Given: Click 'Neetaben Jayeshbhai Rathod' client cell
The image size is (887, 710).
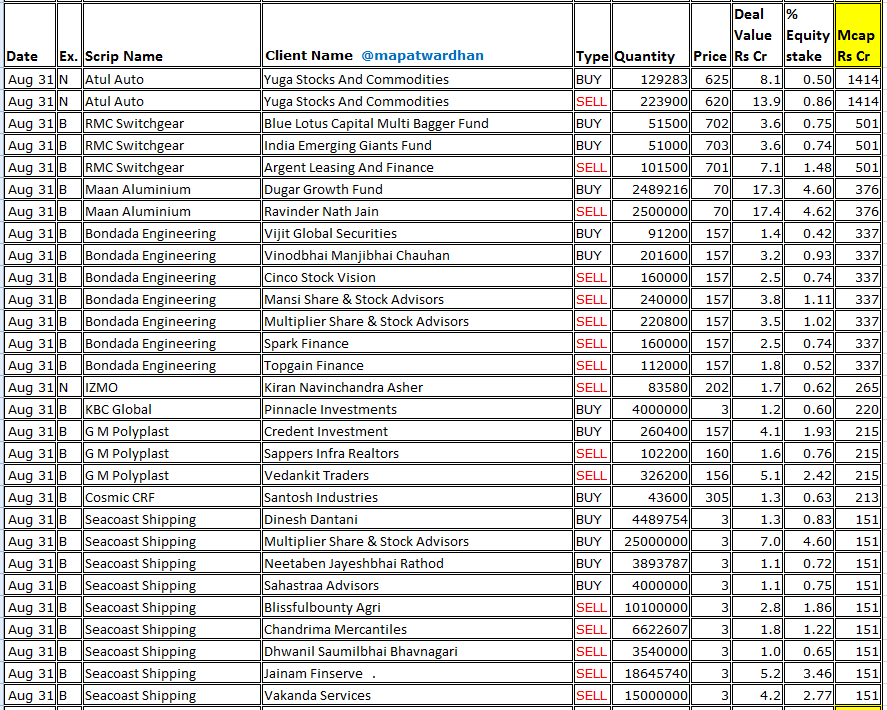Looking at the screenshot, I should coord(417,563).
